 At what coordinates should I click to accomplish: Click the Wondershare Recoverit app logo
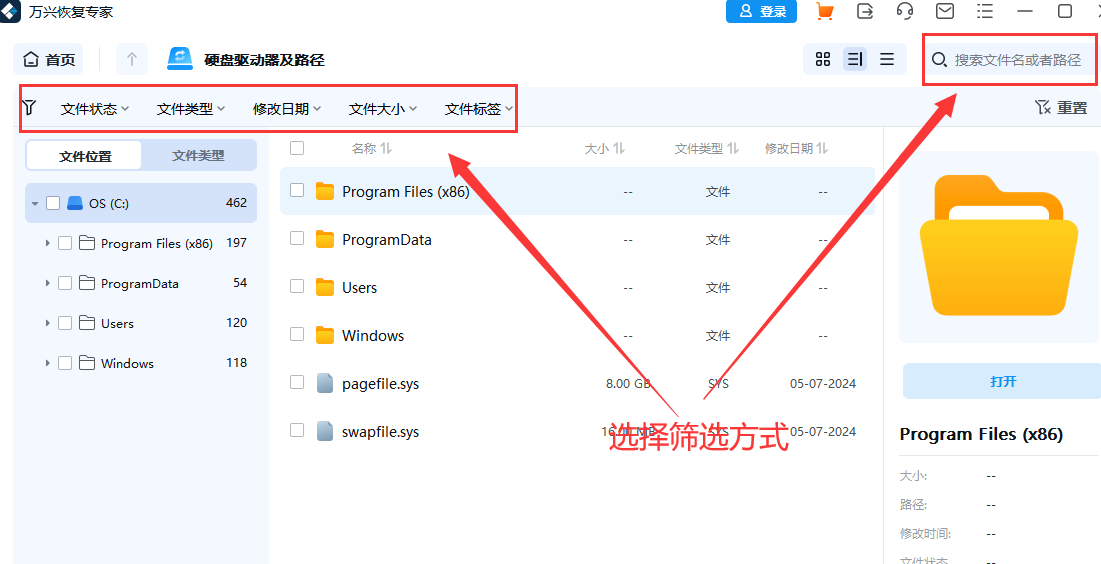click(9, 10)
